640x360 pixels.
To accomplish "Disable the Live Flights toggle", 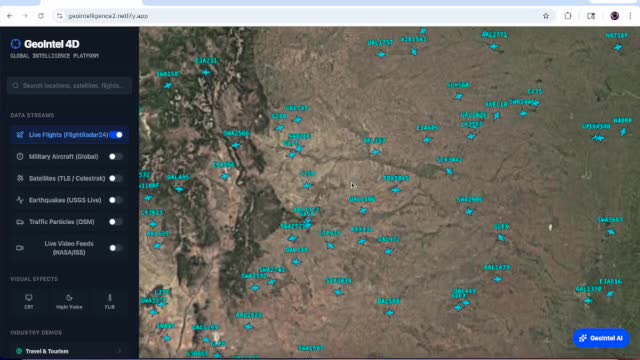I will 116,135.
